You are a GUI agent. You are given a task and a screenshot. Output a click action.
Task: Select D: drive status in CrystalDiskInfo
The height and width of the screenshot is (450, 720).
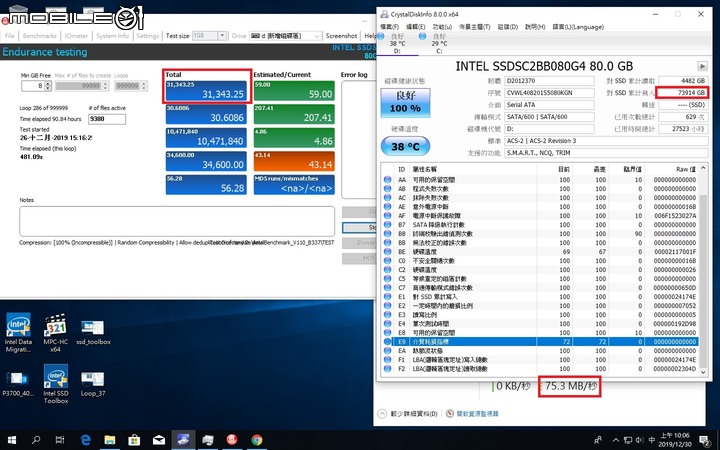coord(398,43)
